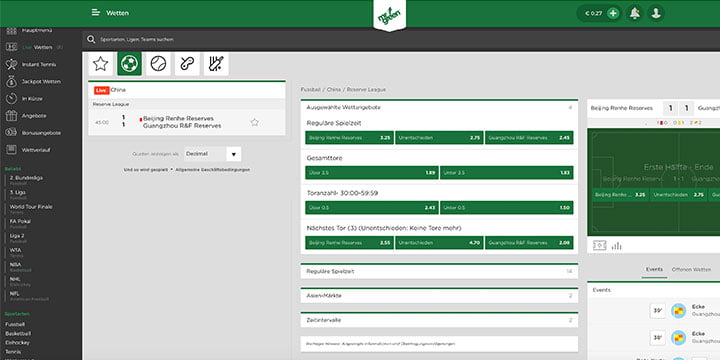
Task: Open Instant Tennis in sidebar
Action: point(39,64)
